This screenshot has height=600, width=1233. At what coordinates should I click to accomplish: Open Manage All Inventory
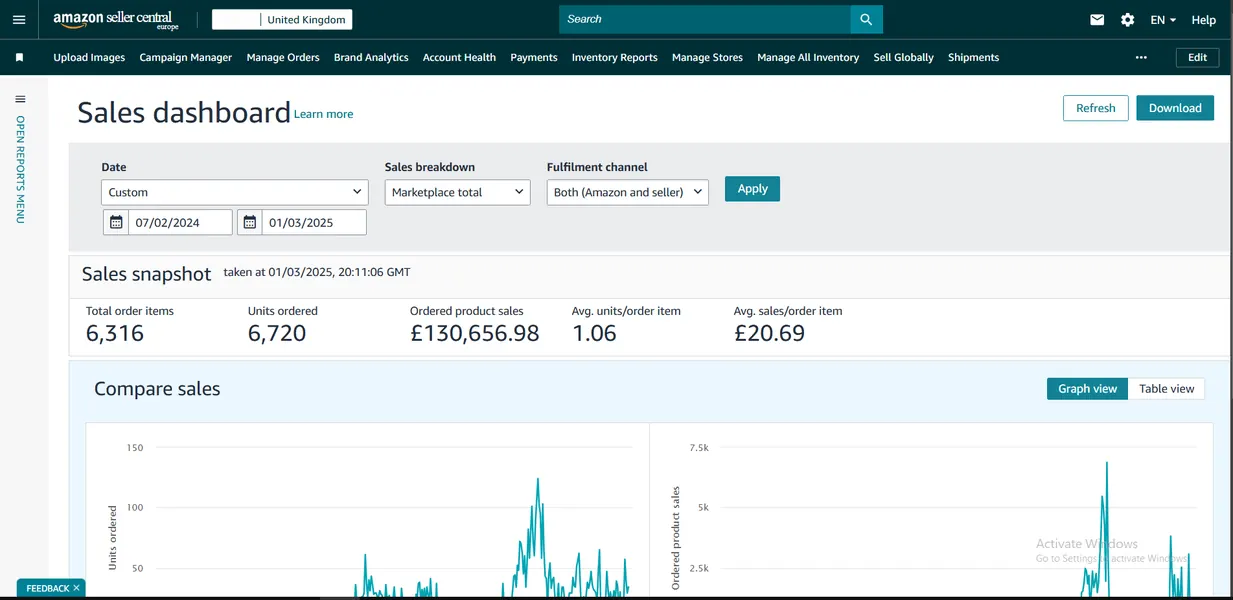tap(808, 58)
